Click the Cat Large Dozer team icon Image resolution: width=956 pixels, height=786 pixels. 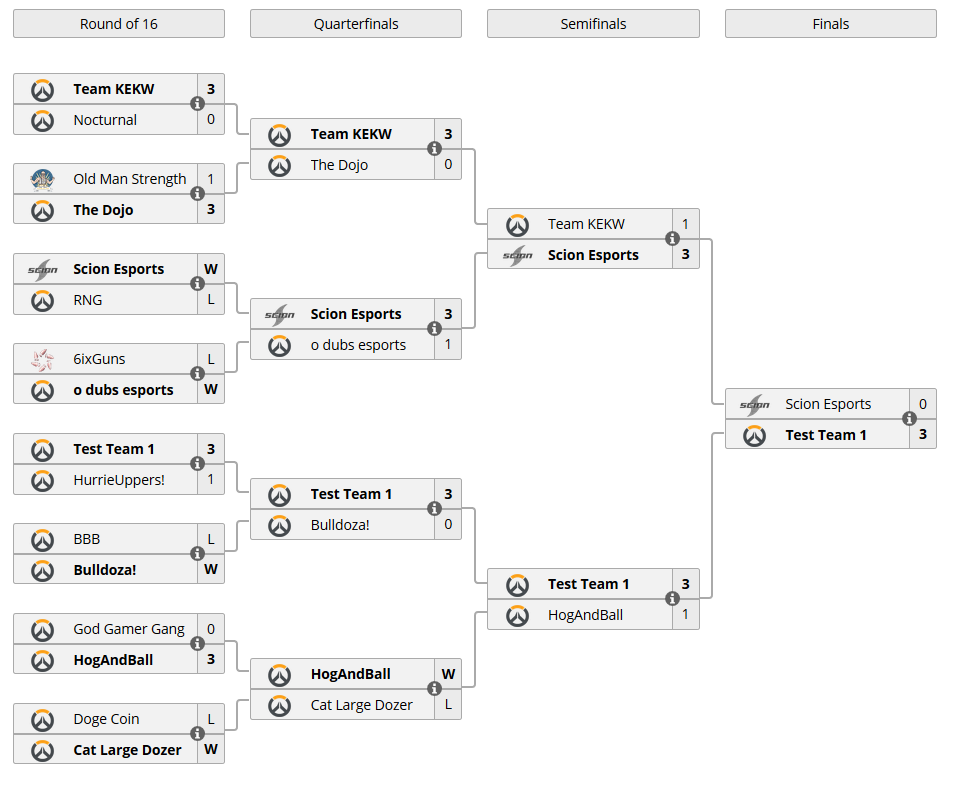pos(40,749)
